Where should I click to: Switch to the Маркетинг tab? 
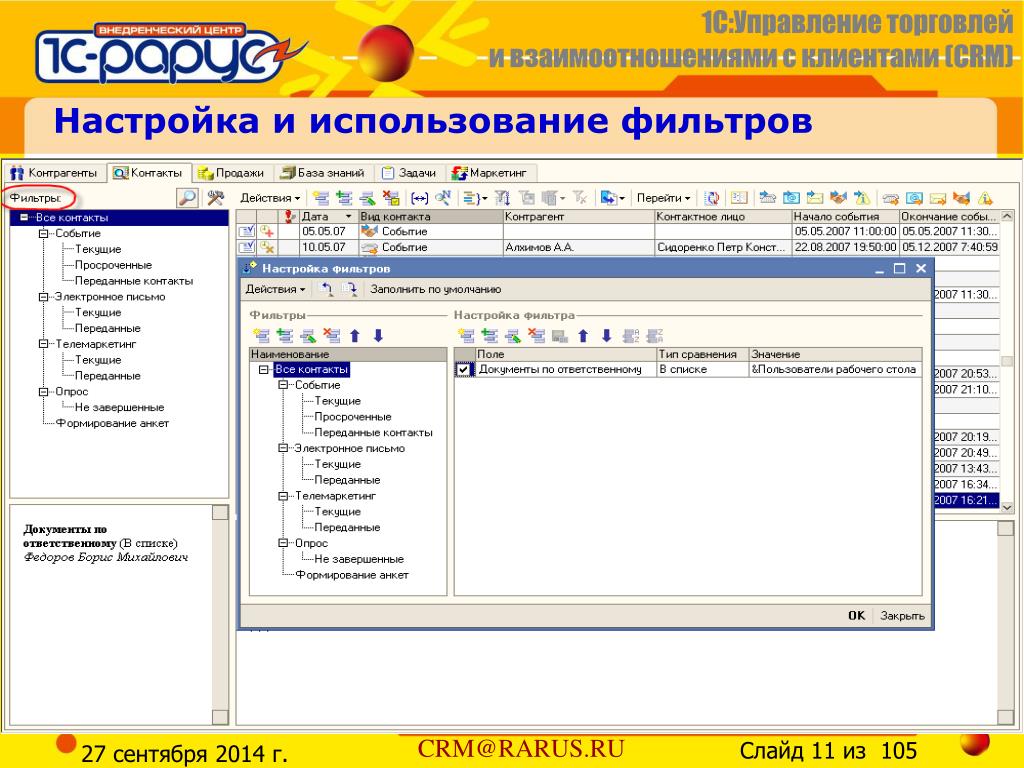[490, 173]
